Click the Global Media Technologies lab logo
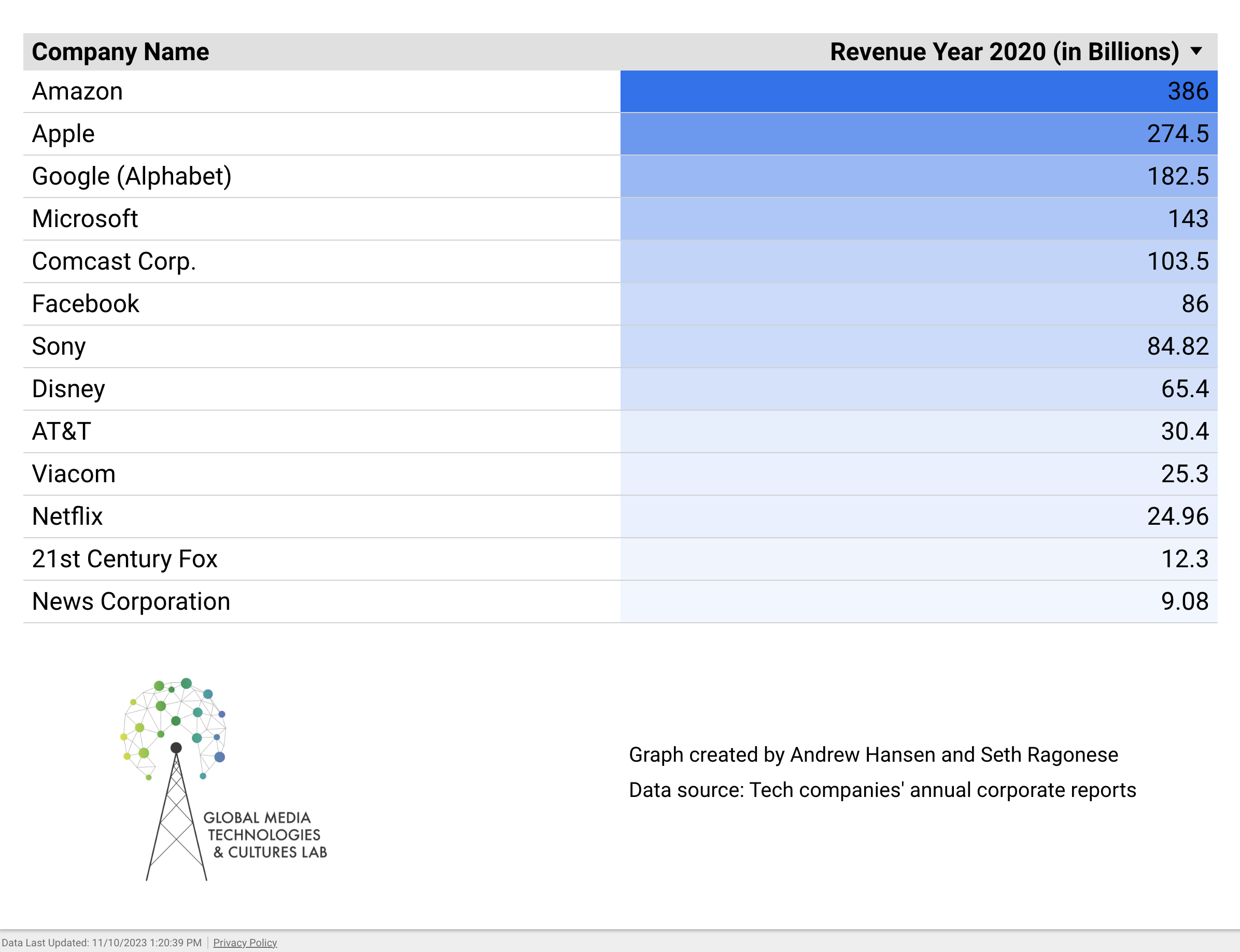The width and height of the screenshot is (1240, 952). coord(224,779)
